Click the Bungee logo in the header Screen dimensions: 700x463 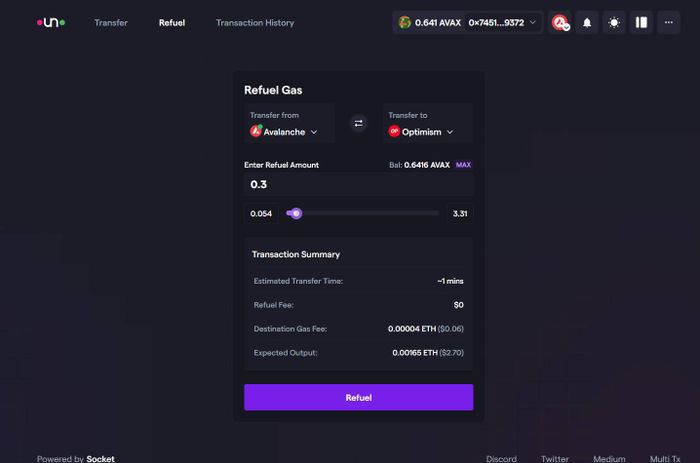(x=51, y=22)
